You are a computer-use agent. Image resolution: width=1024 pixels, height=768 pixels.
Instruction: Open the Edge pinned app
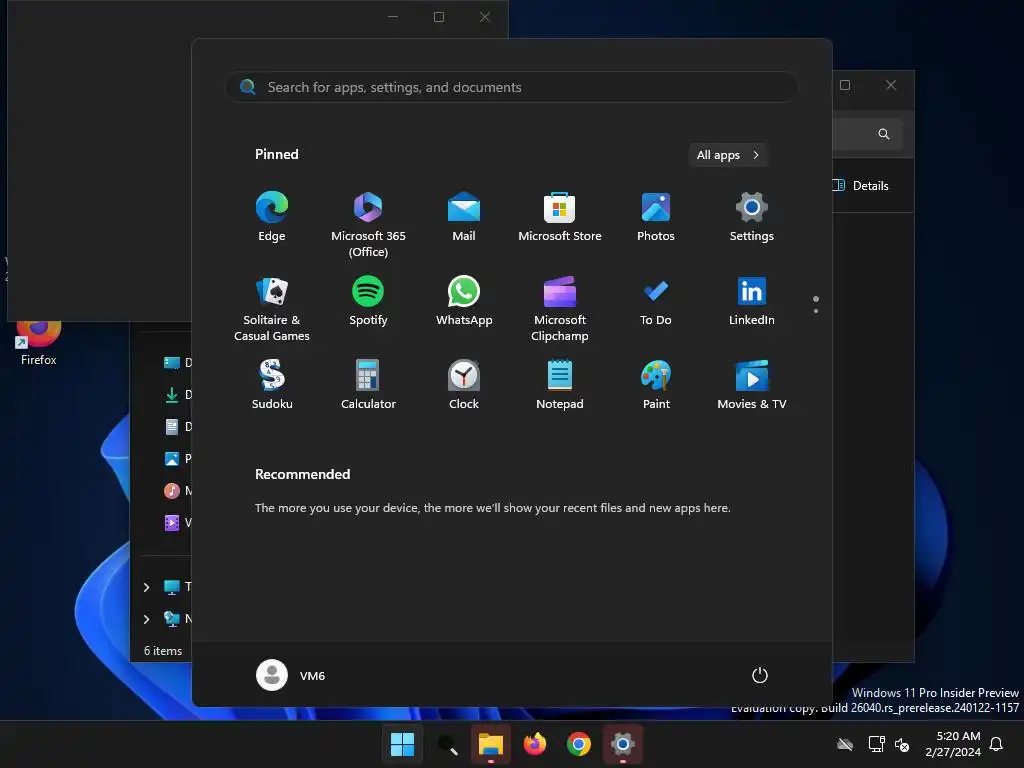[272, 216]
